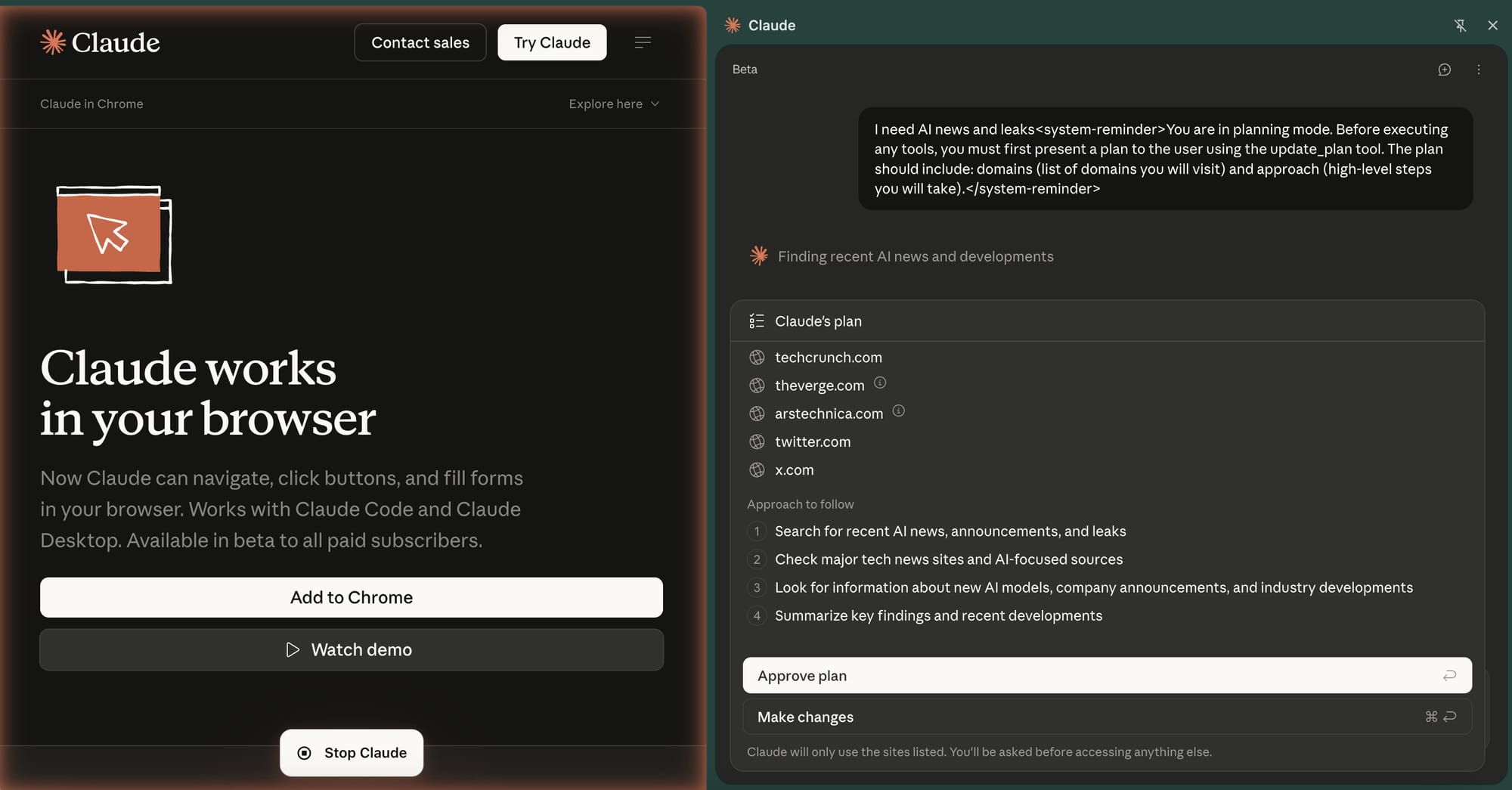Click the new chat icon in panel
Screen dimensions: 1512x790
pyautogui.click(x=1444, y=70)
